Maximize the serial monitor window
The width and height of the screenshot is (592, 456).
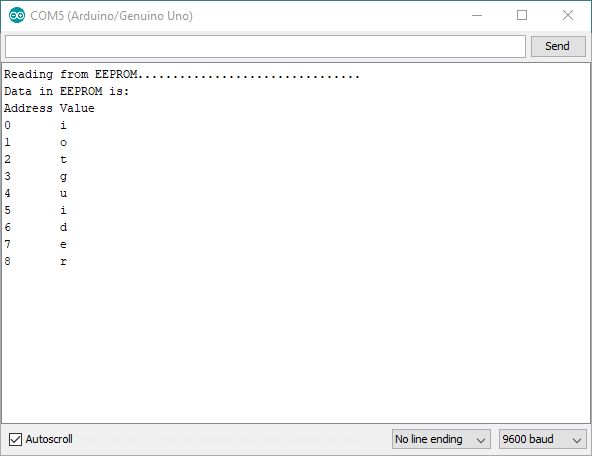522,15
